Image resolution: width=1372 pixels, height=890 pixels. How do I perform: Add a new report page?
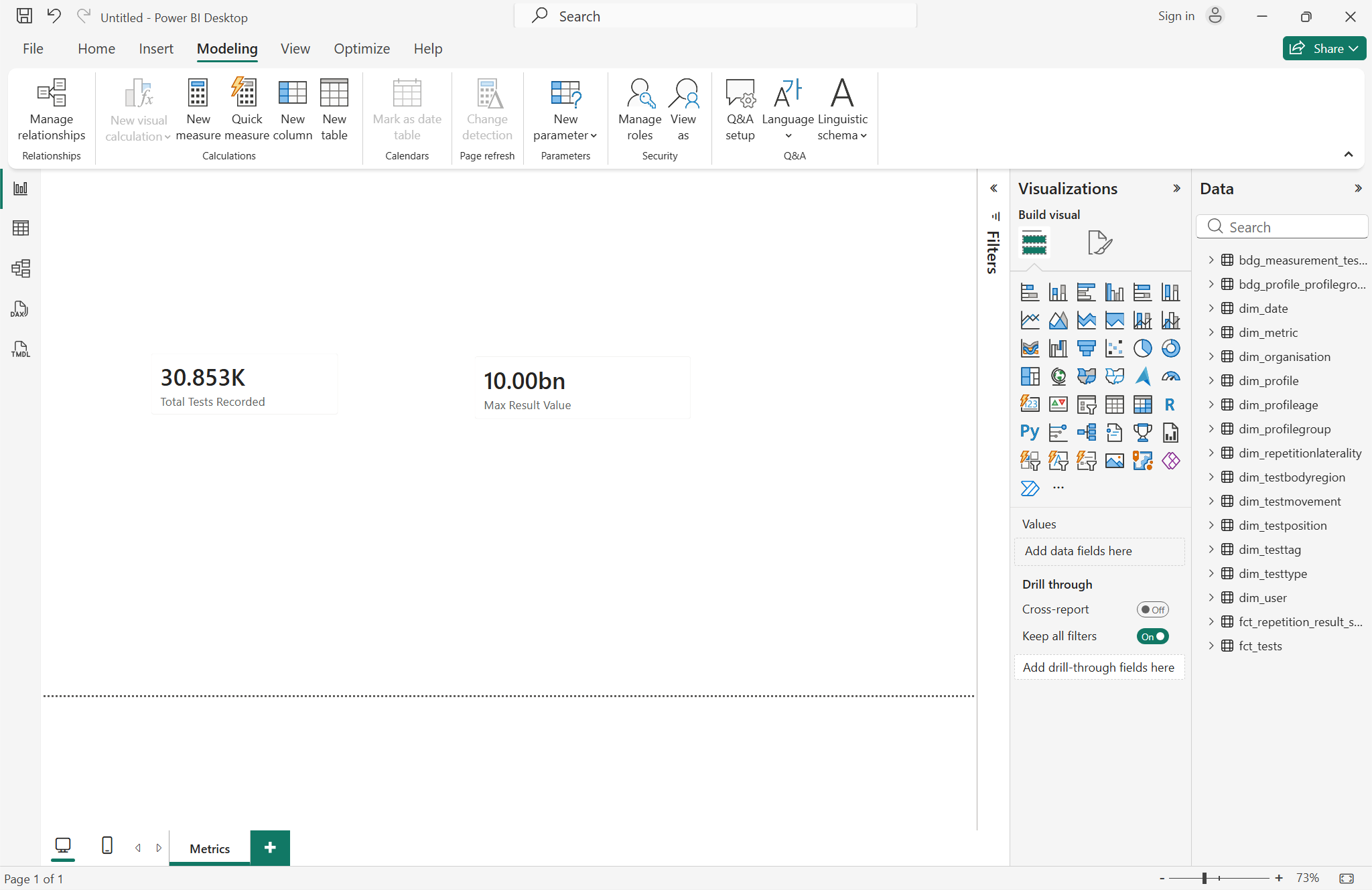tap(270, 848)
